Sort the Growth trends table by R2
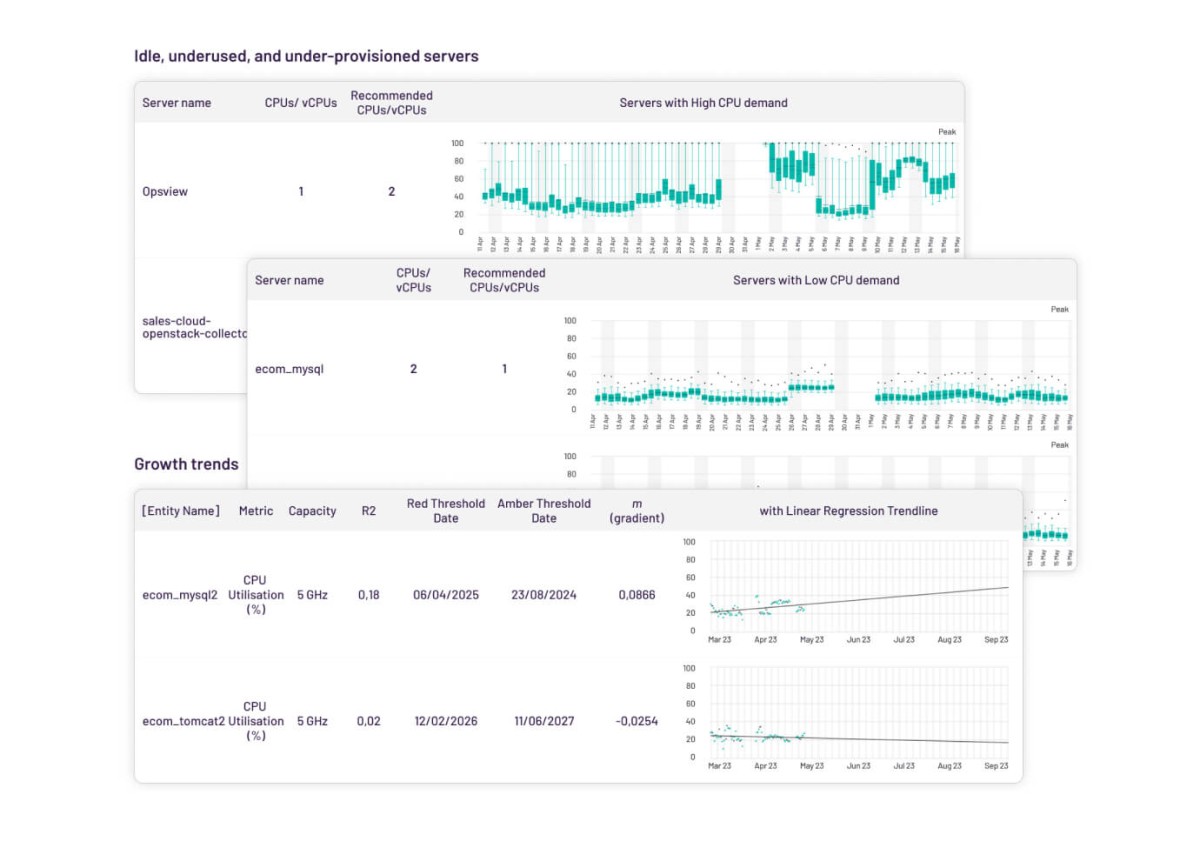The width and height of the screenshot is (1200, 861). pyautogui.click(x=367, y=511)
